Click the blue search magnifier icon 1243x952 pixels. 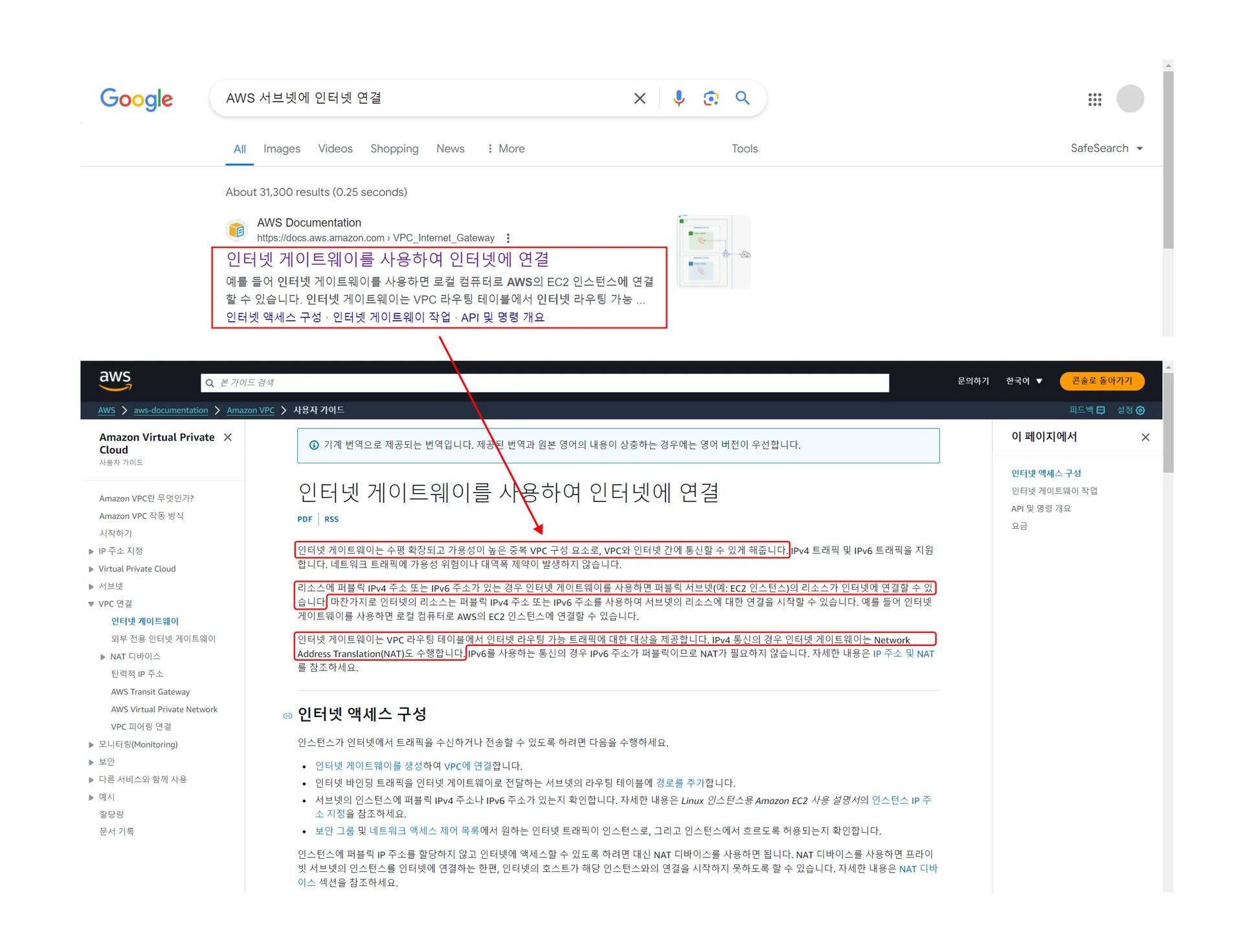[x=743, y=98]
